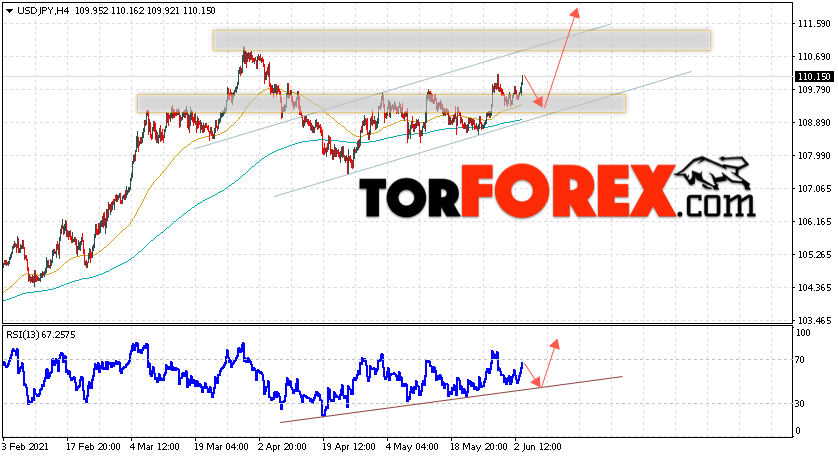Click the 109.790 price axis label
Screen dimensions: 838x458
(x=814, y=90)
